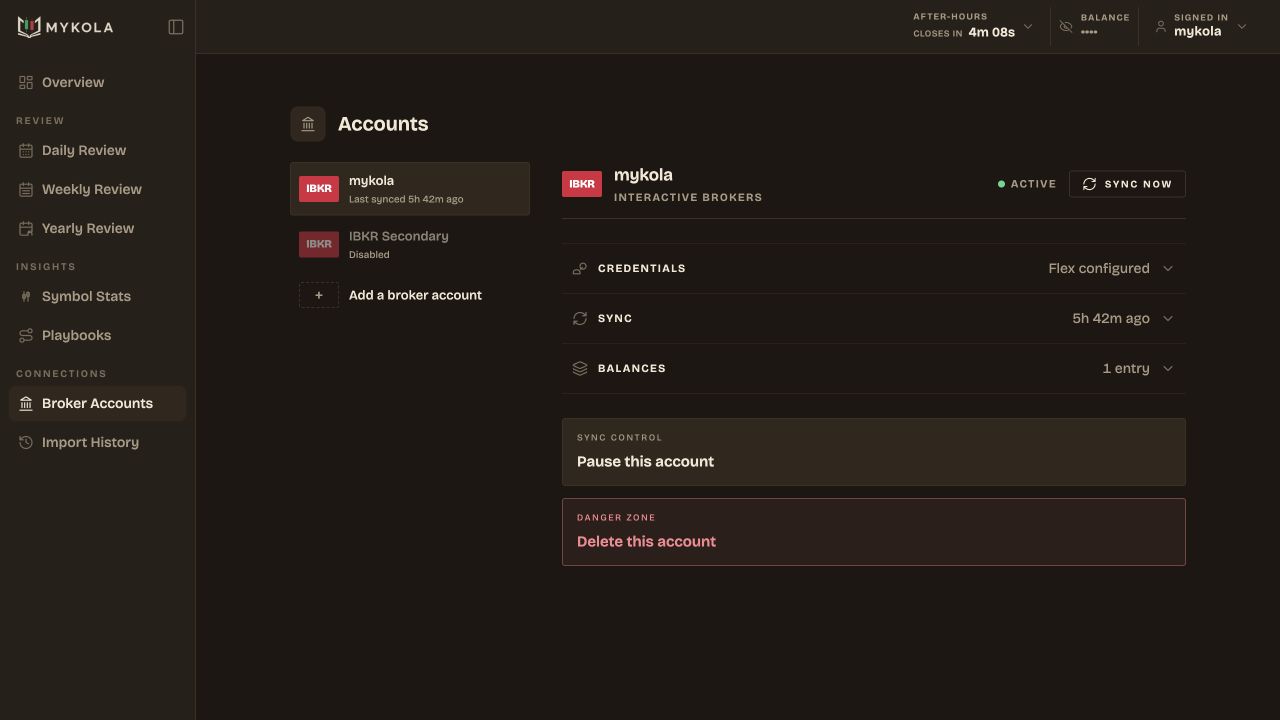Click the Overview grid icon

click(x=26, y=82)
